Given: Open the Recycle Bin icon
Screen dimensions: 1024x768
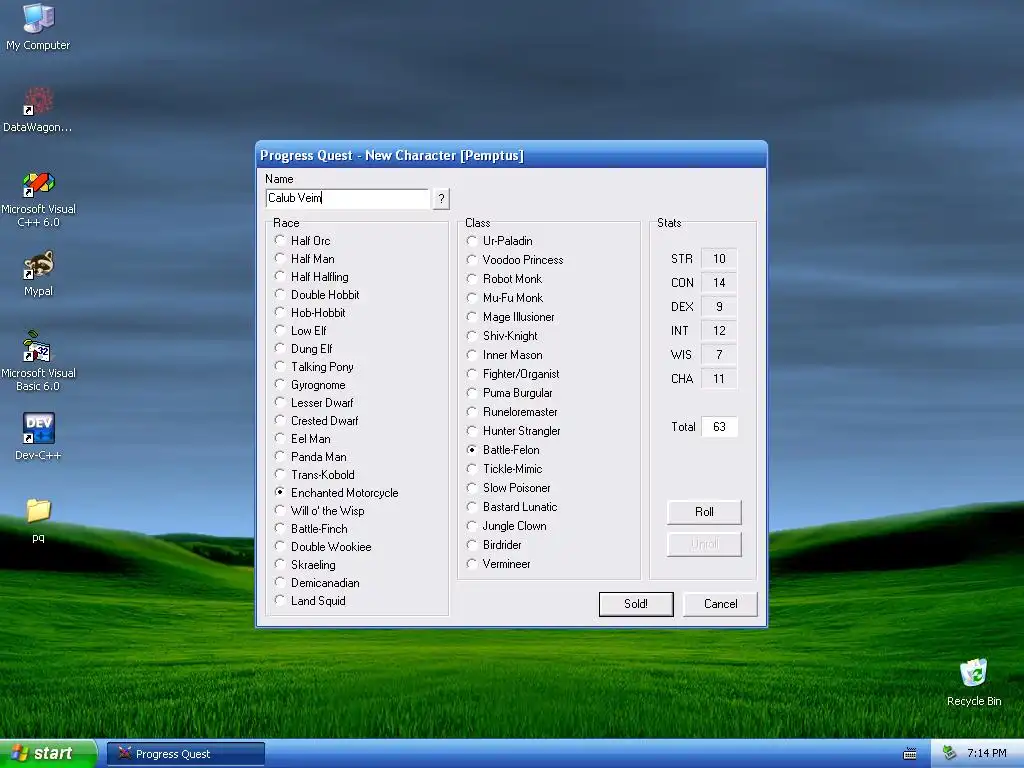Looking at the screenshot, I should pyautogui.click(x=974, y=682).
